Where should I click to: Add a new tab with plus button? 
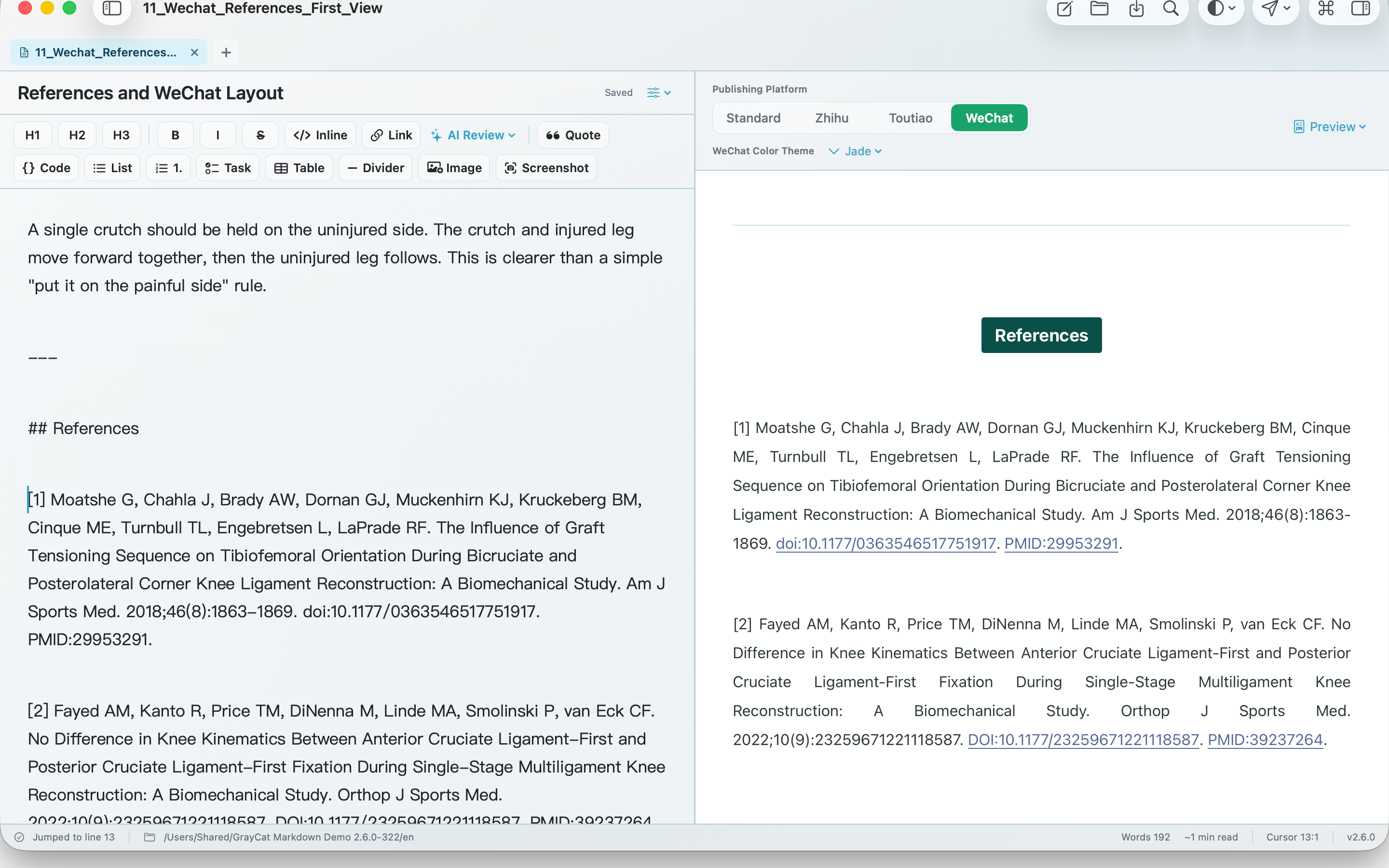point(226,52)
